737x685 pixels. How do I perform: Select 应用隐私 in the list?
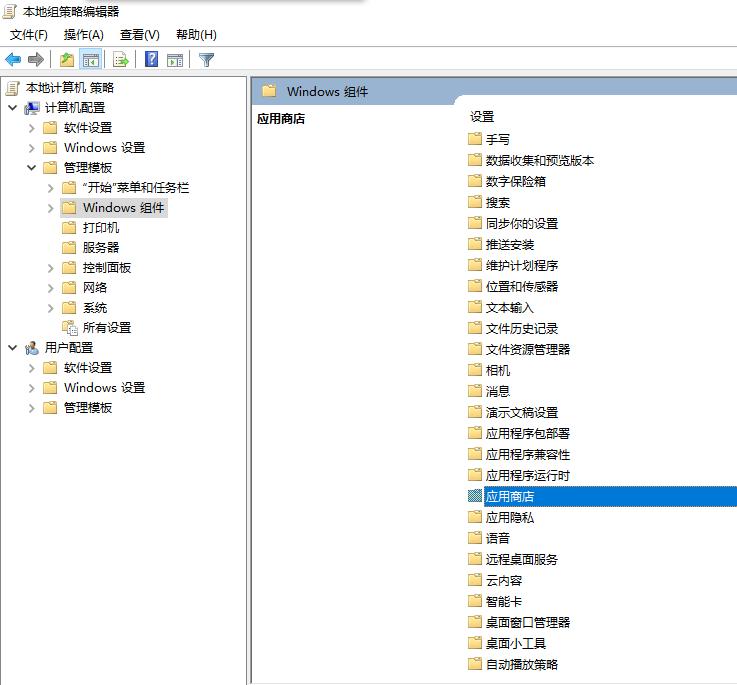510,518
